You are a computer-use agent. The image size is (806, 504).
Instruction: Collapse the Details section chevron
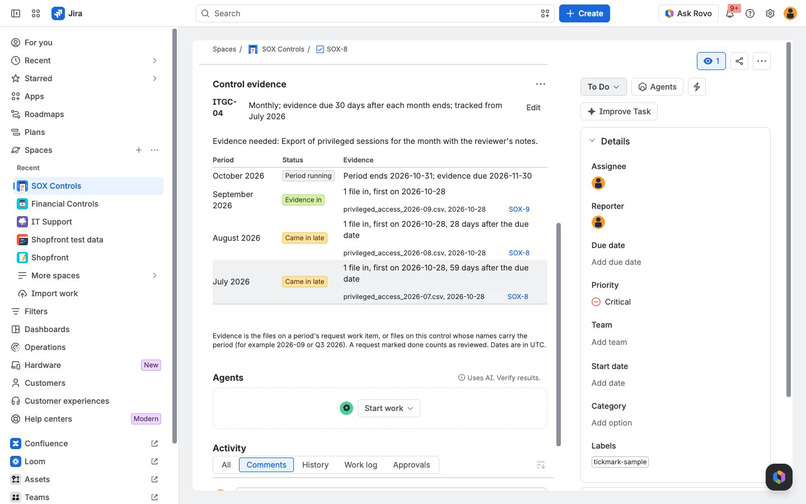pyautogui.click(x=592, y=141)
